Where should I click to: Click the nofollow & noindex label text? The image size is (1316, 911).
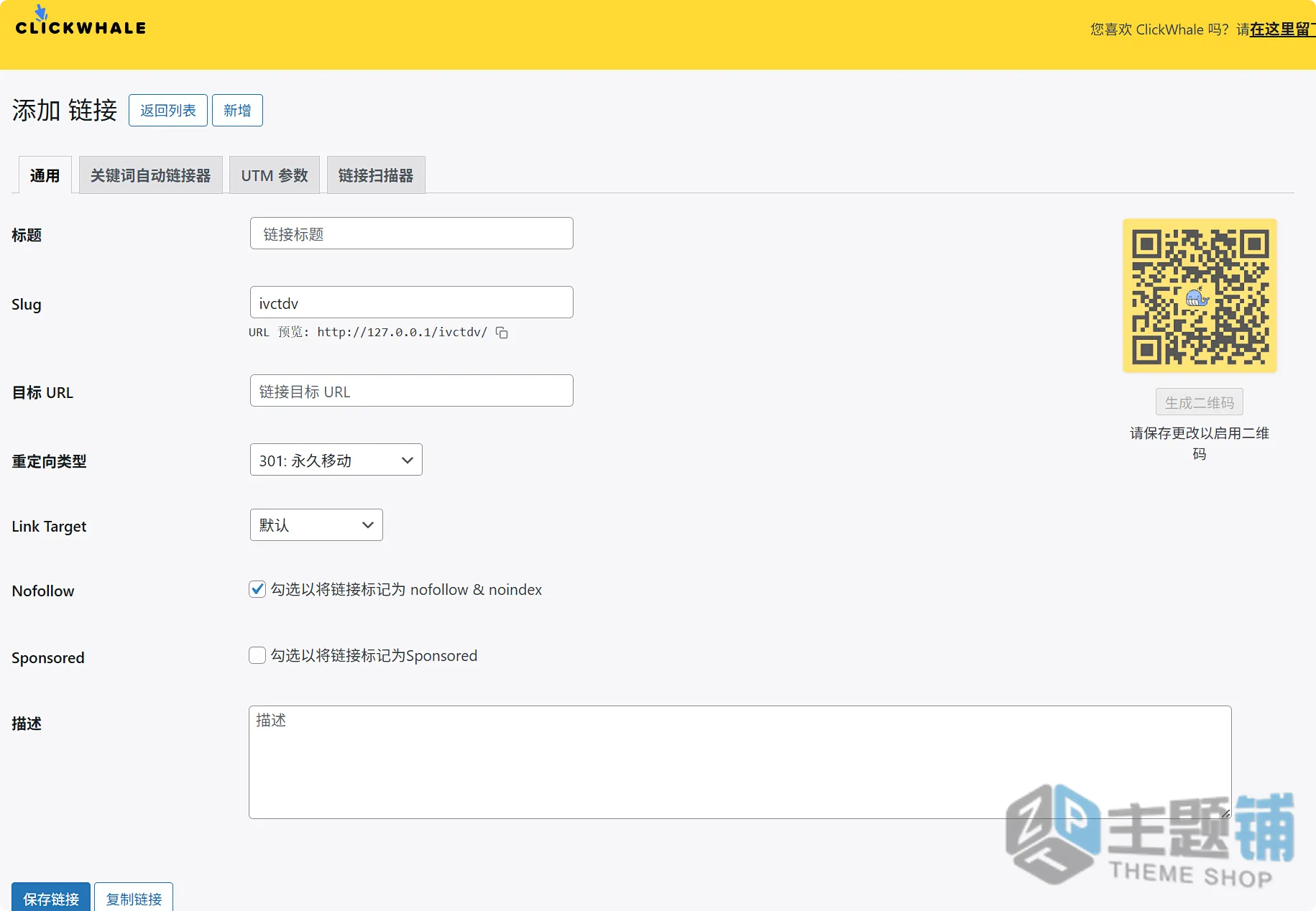pyautogui.click(x=406, y=589)
